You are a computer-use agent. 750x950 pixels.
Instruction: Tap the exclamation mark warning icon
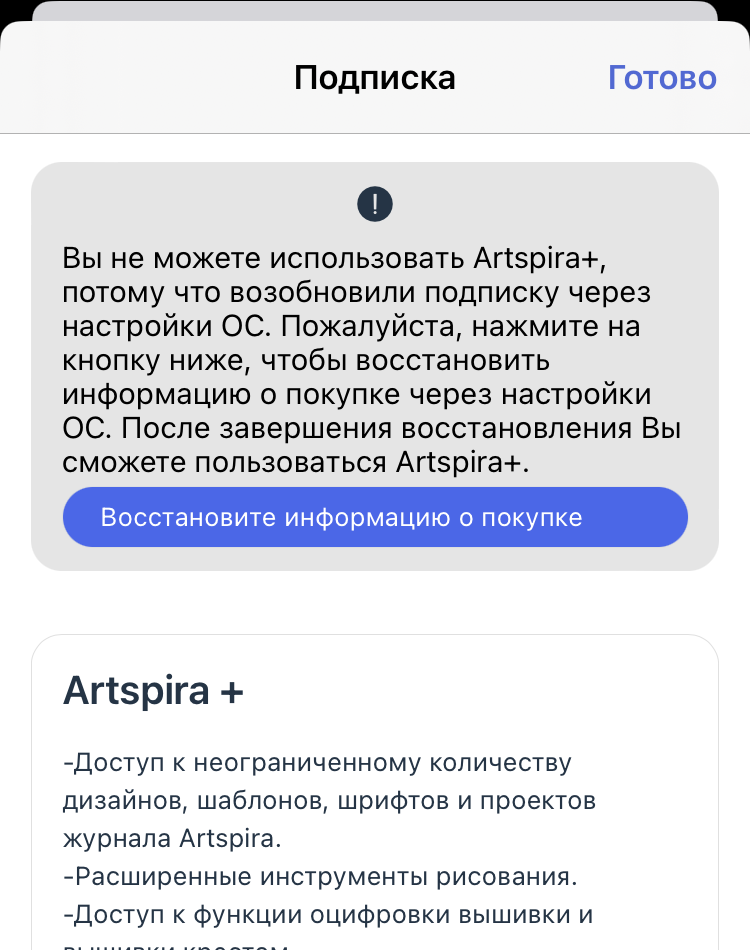click(375, 204)
